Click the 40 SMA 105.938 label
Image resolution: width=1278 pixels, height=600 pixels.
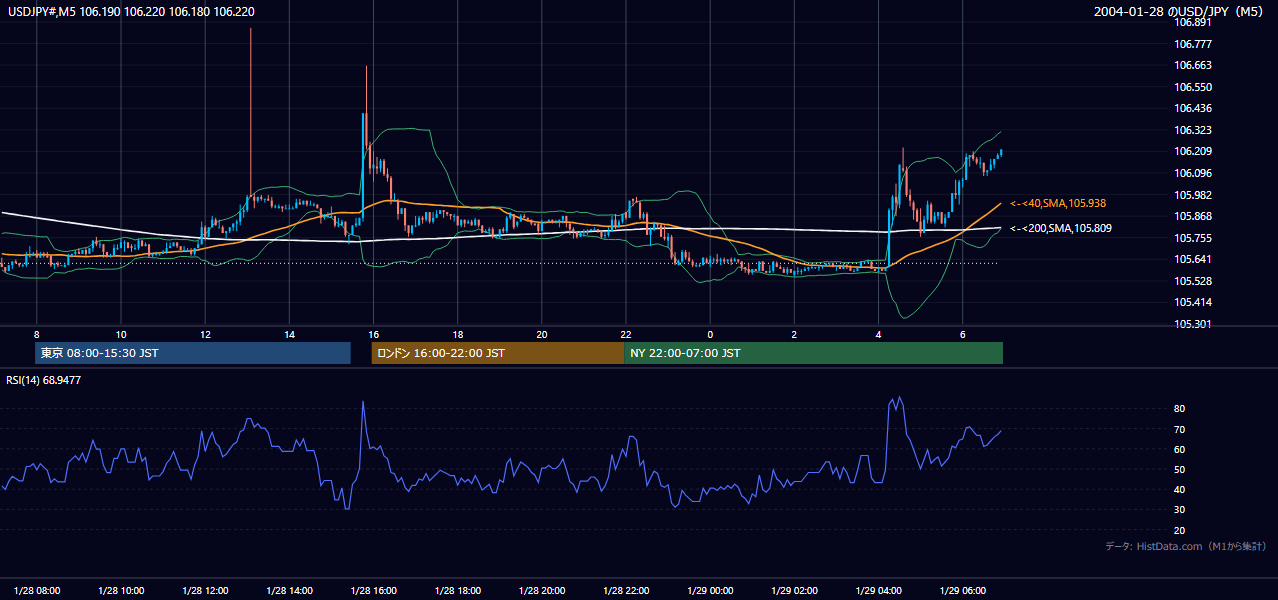pyautogui.click(x=1058, y=203)
